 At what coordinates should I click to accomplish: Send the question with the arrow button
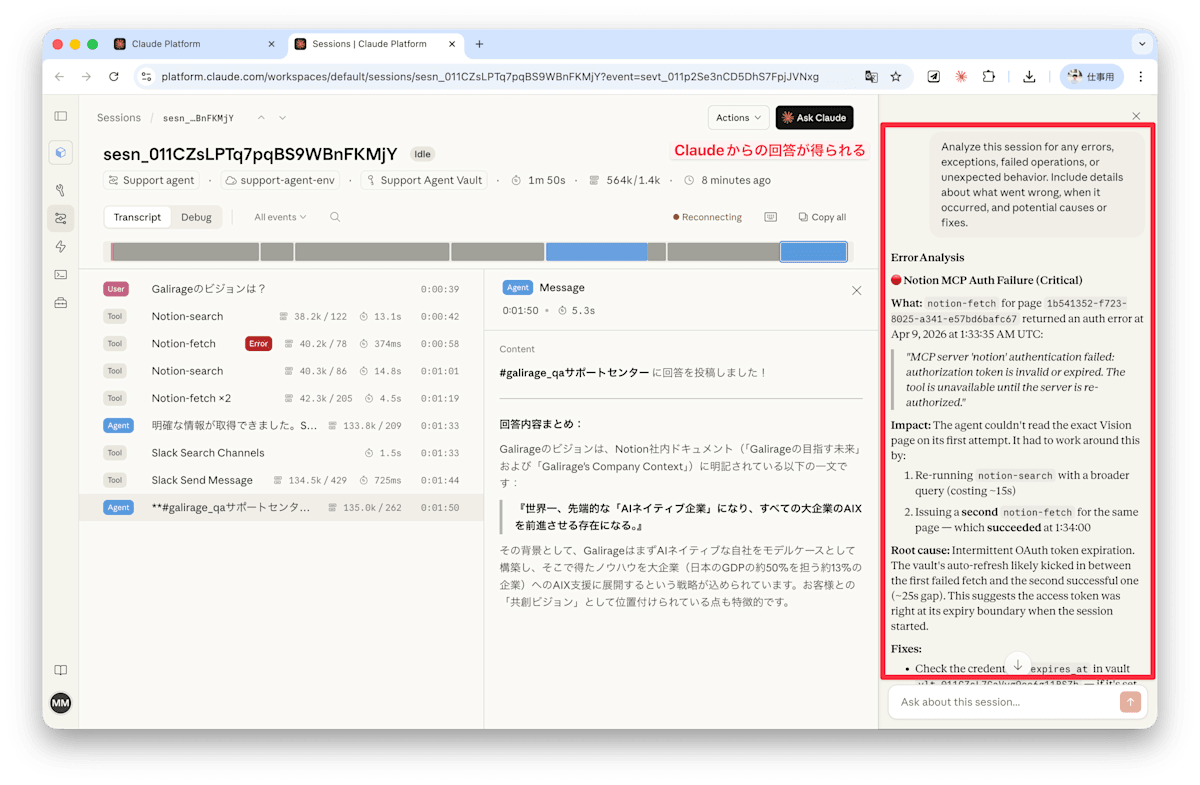pyautogui.click(x=1130, y=702)
